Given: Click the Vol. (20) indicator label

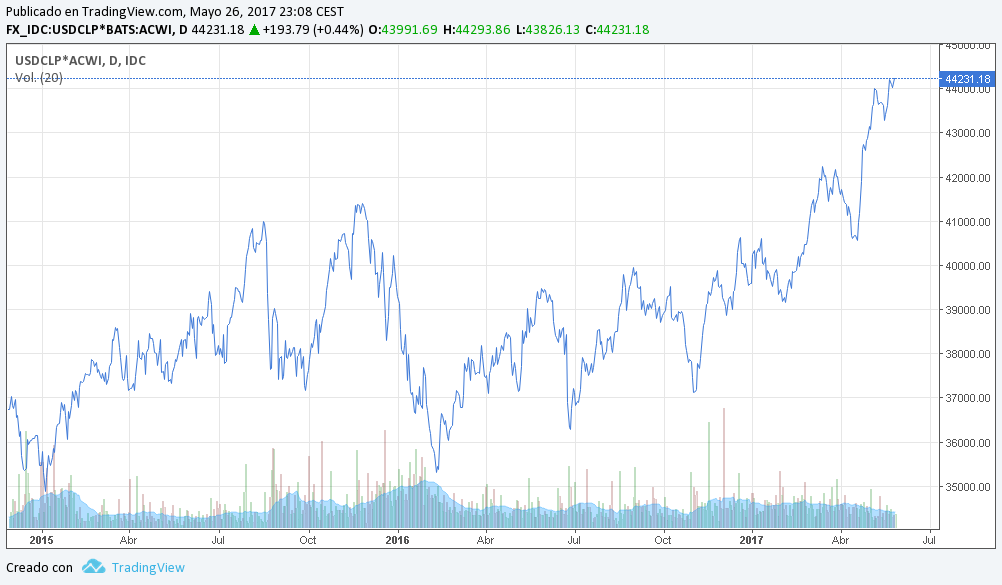Looking at the screenshot, I should 39,77.
